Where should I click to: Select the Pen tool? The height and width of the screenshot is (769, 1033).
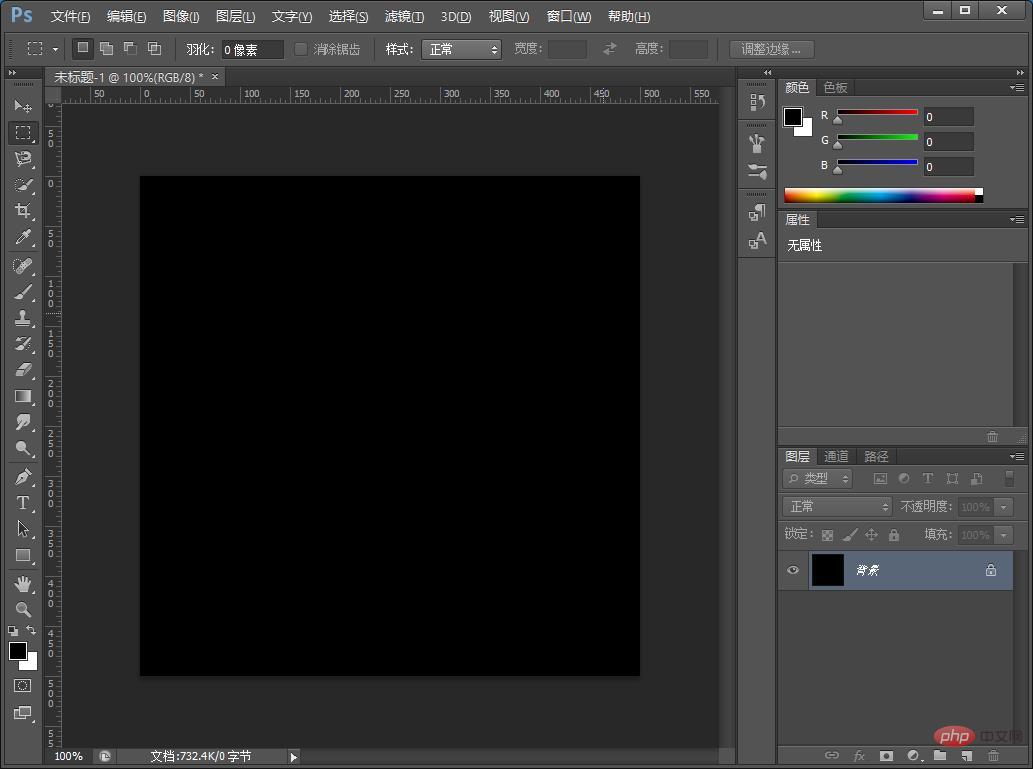(23, 476)
